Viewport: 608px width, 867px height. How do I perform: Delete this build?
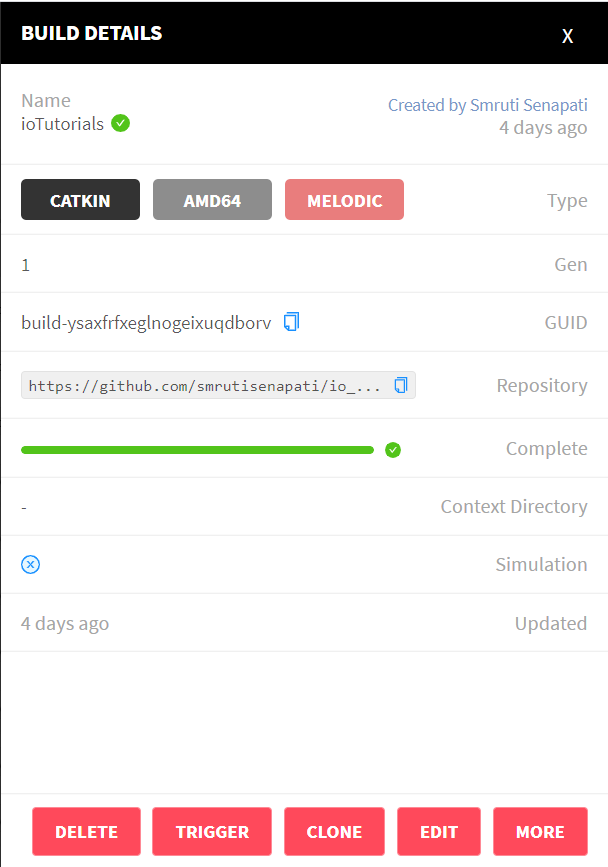coord(86,832)
